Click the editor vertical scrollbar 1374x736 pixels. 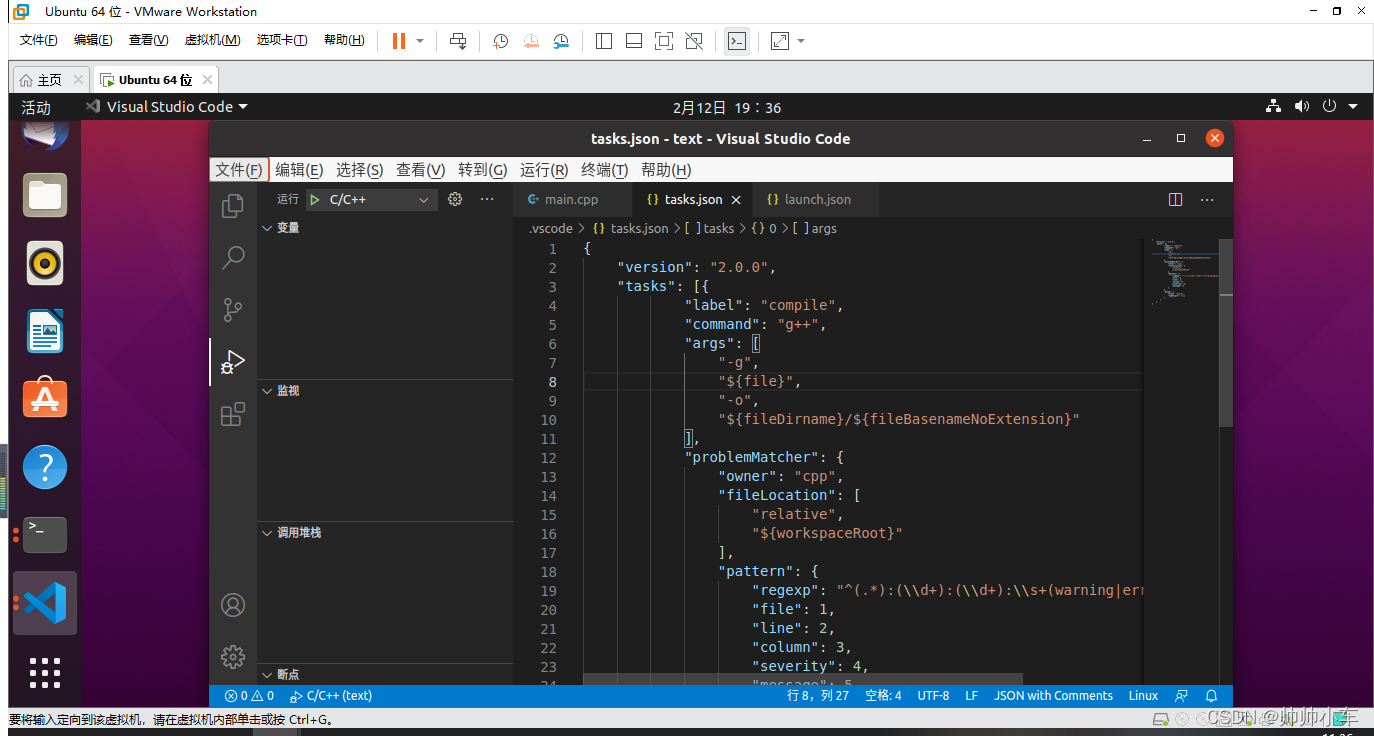[1226, 333]
